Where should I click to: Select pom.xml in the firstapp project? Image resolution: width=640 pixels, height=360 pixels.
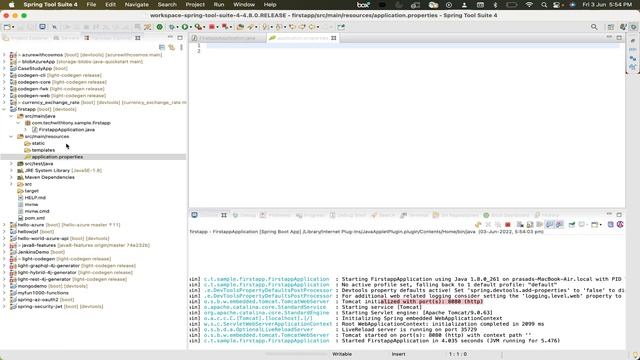[35, 218]
